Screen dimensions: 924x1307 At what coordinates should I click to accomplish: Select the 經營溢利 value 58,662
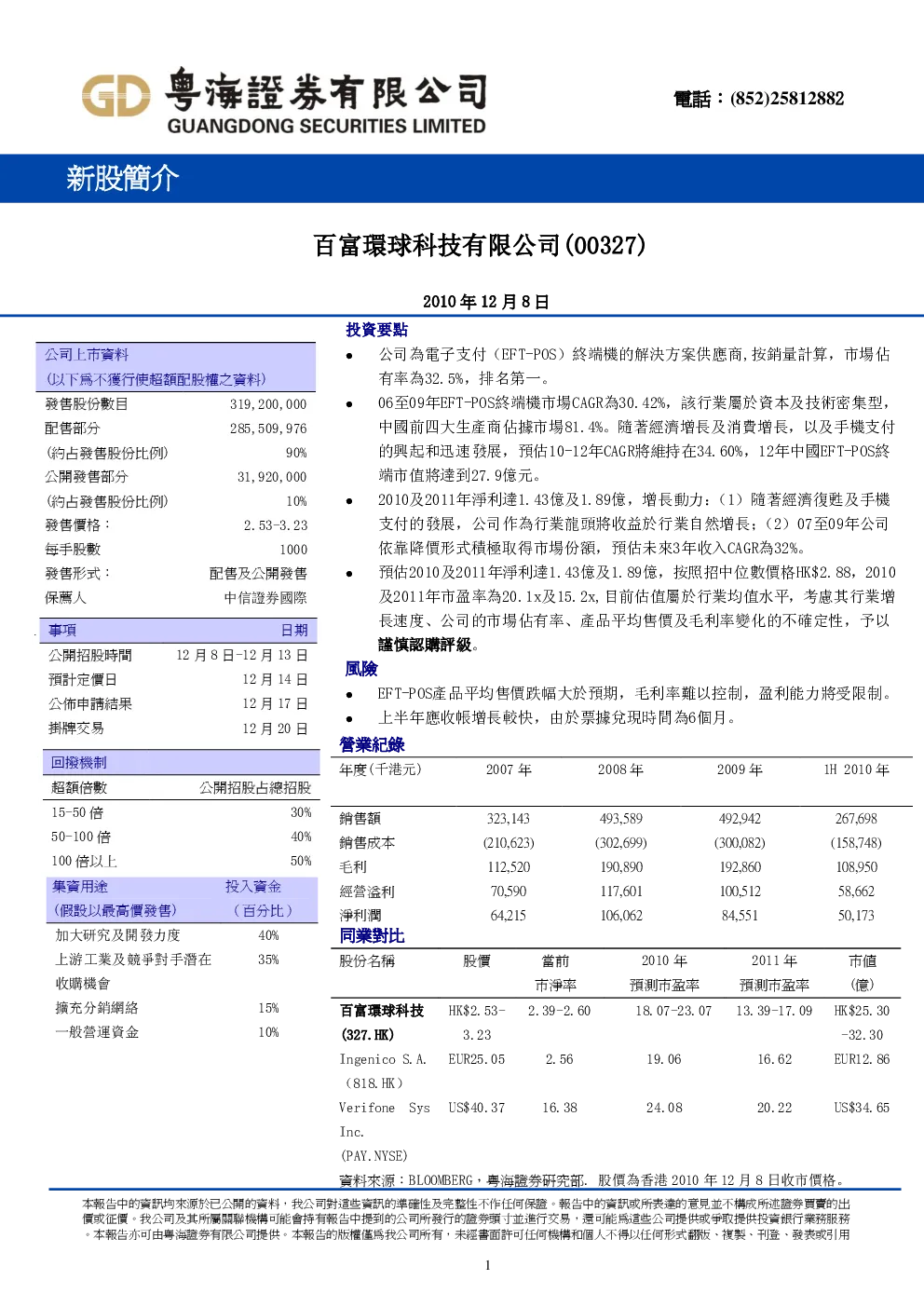tap(856, 892)
